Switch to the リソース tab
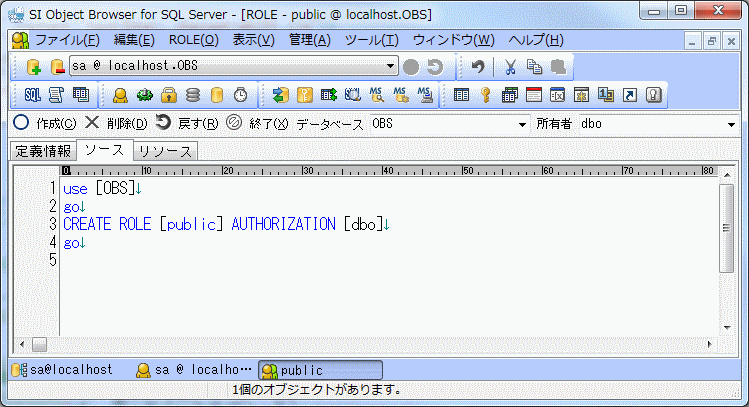The image size is (749, 407). tap(165, 151)
